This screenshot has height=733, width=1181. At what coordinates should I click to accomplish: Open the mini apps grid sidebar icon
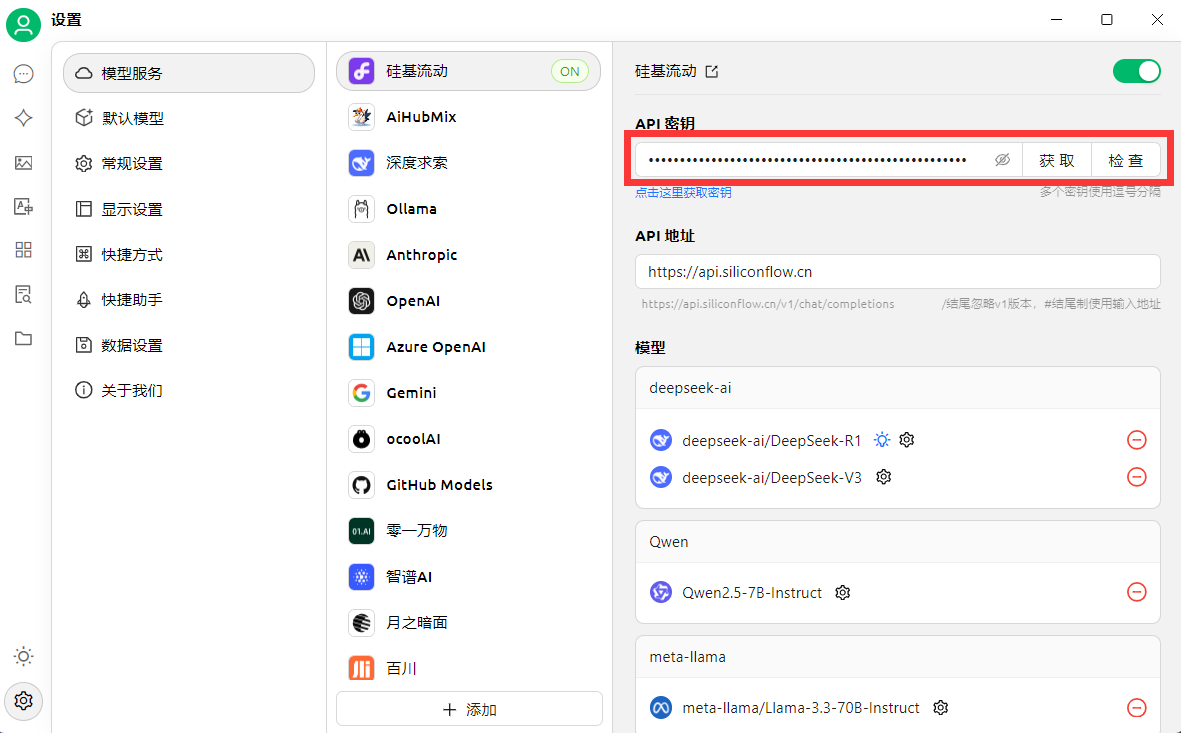[x=23, y=250]
